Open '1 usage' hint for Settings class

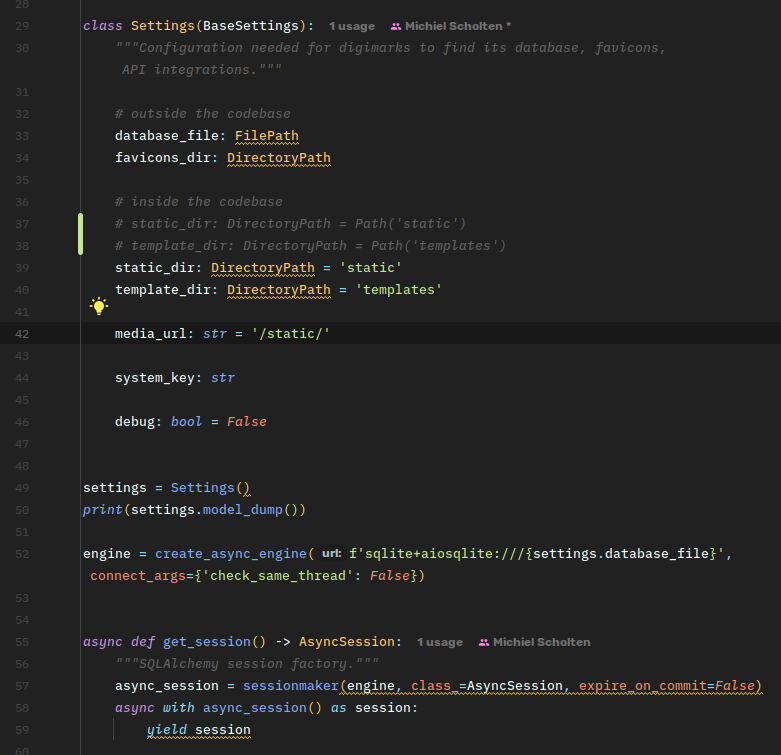coord(351,26)
